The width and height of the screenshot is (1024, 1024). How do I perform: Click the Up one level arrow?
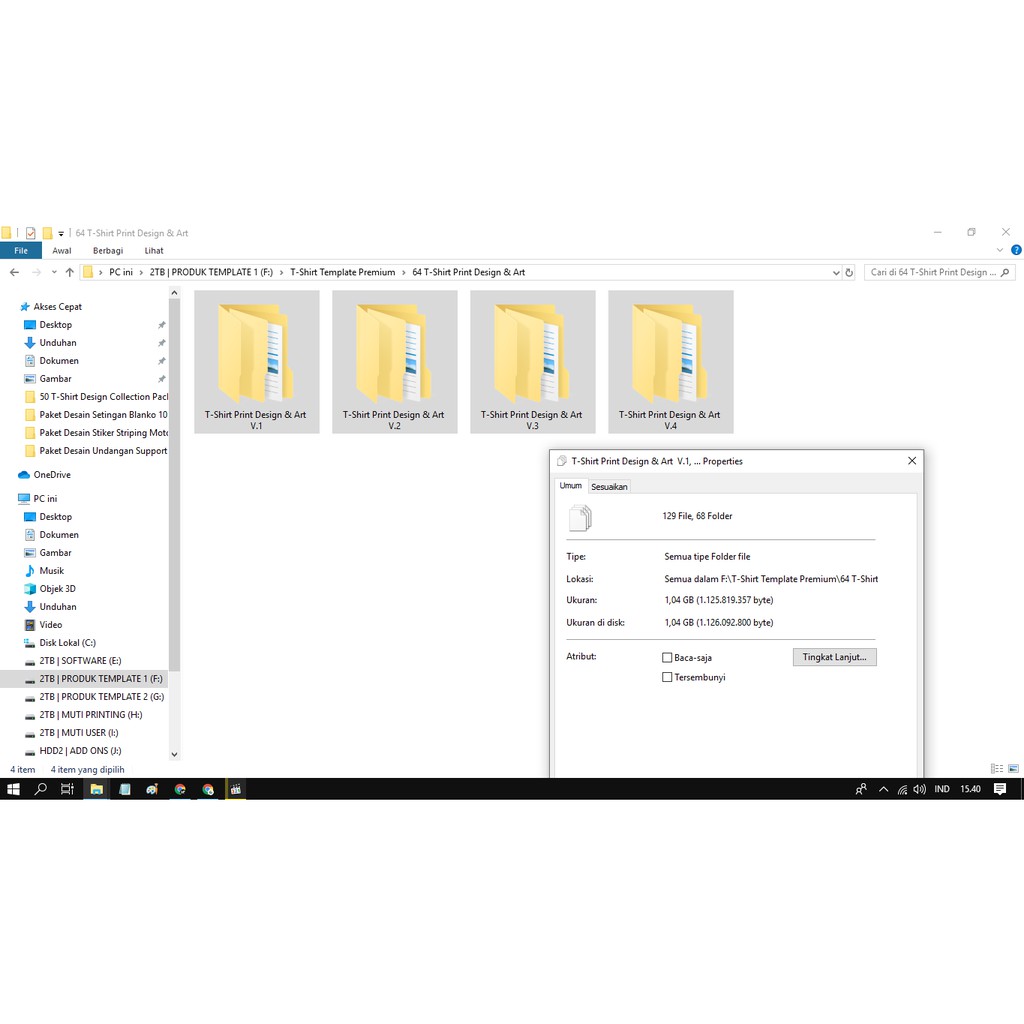pos(69,272)
